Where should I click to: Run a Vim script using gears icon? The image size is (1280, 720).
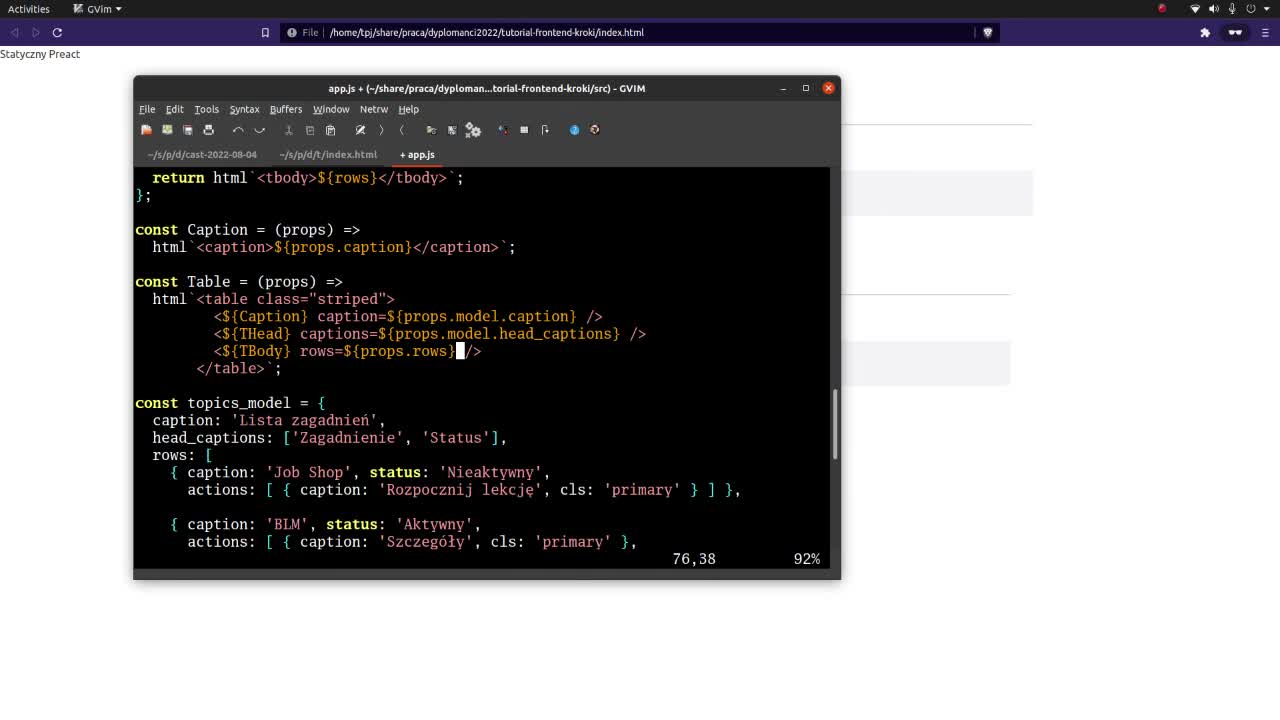pos(473,130)
